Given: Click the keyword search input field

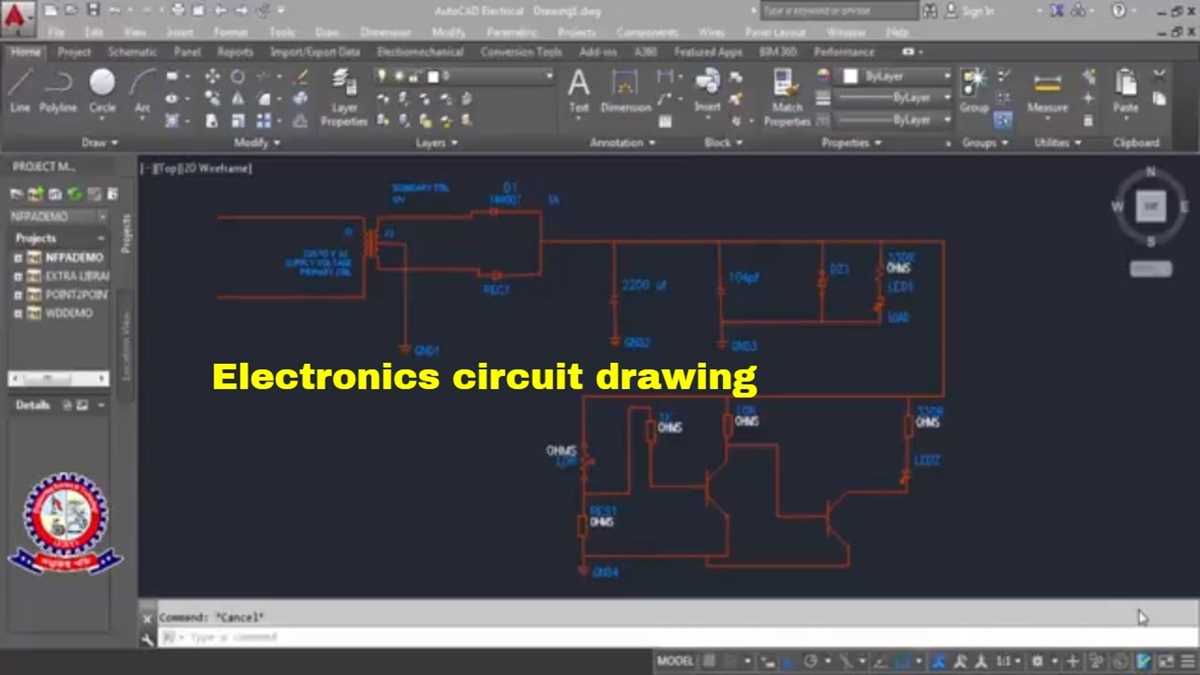Looking at the screenshot, I should point(838,10).
